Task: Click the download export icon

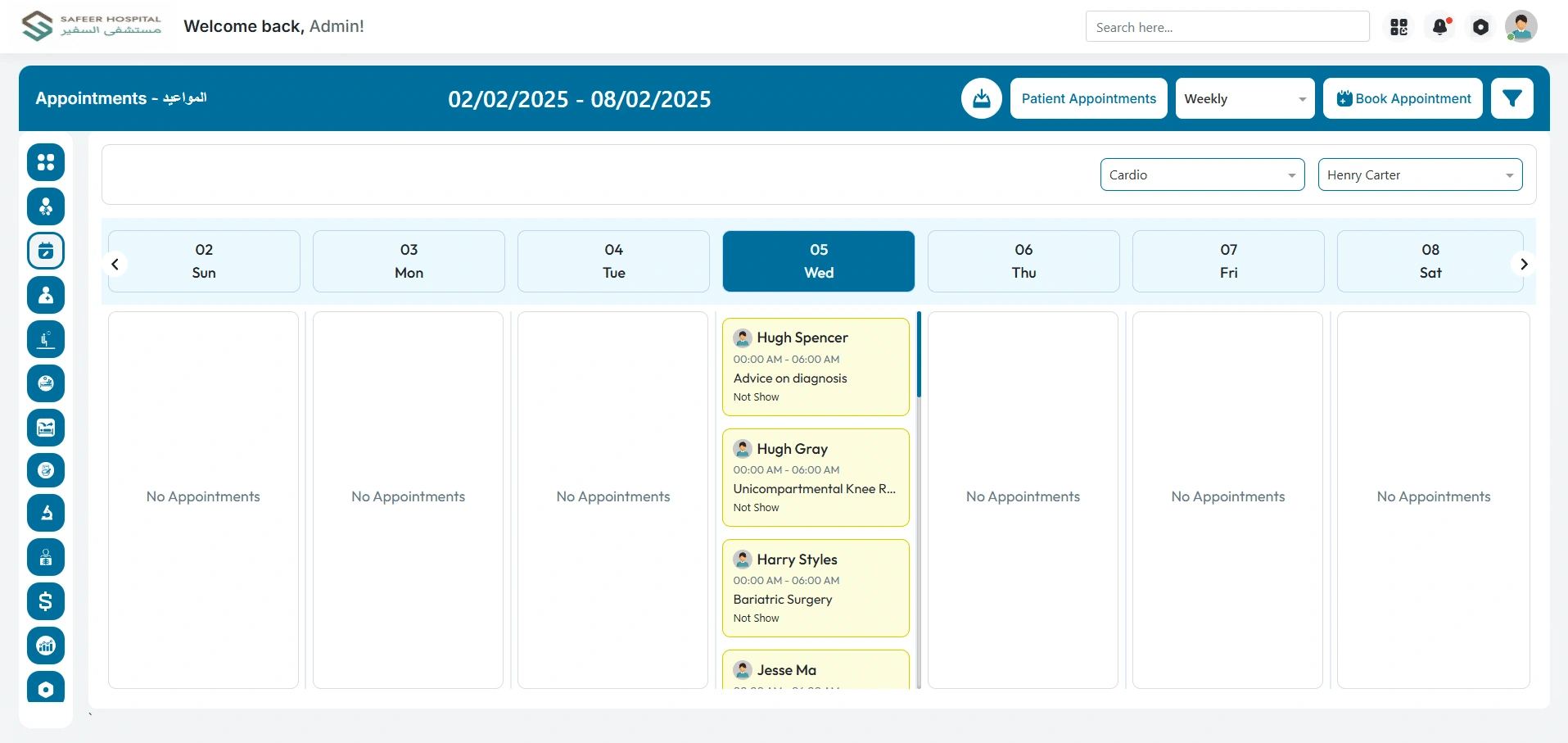Action: [x=981, y=98]
